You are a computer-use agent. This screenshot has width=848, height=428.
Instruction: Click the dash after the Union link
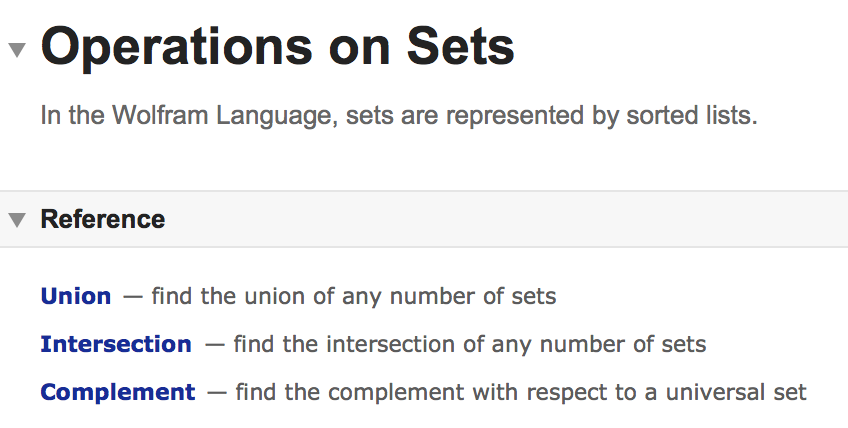pyautogui.click(x=132, y=297)
